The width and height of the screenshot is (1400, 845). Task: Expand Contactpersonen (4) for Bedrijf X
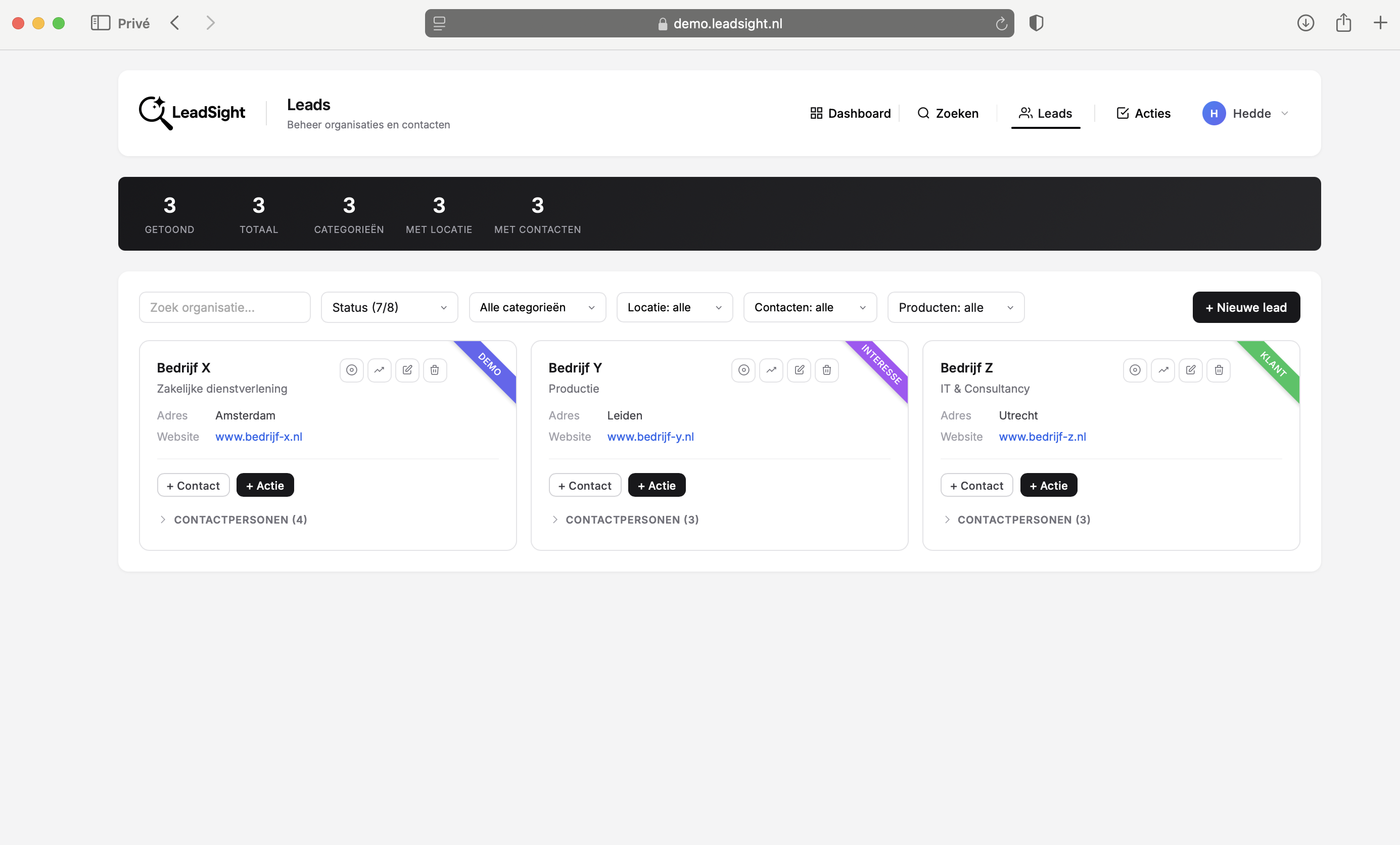point(240,520)
